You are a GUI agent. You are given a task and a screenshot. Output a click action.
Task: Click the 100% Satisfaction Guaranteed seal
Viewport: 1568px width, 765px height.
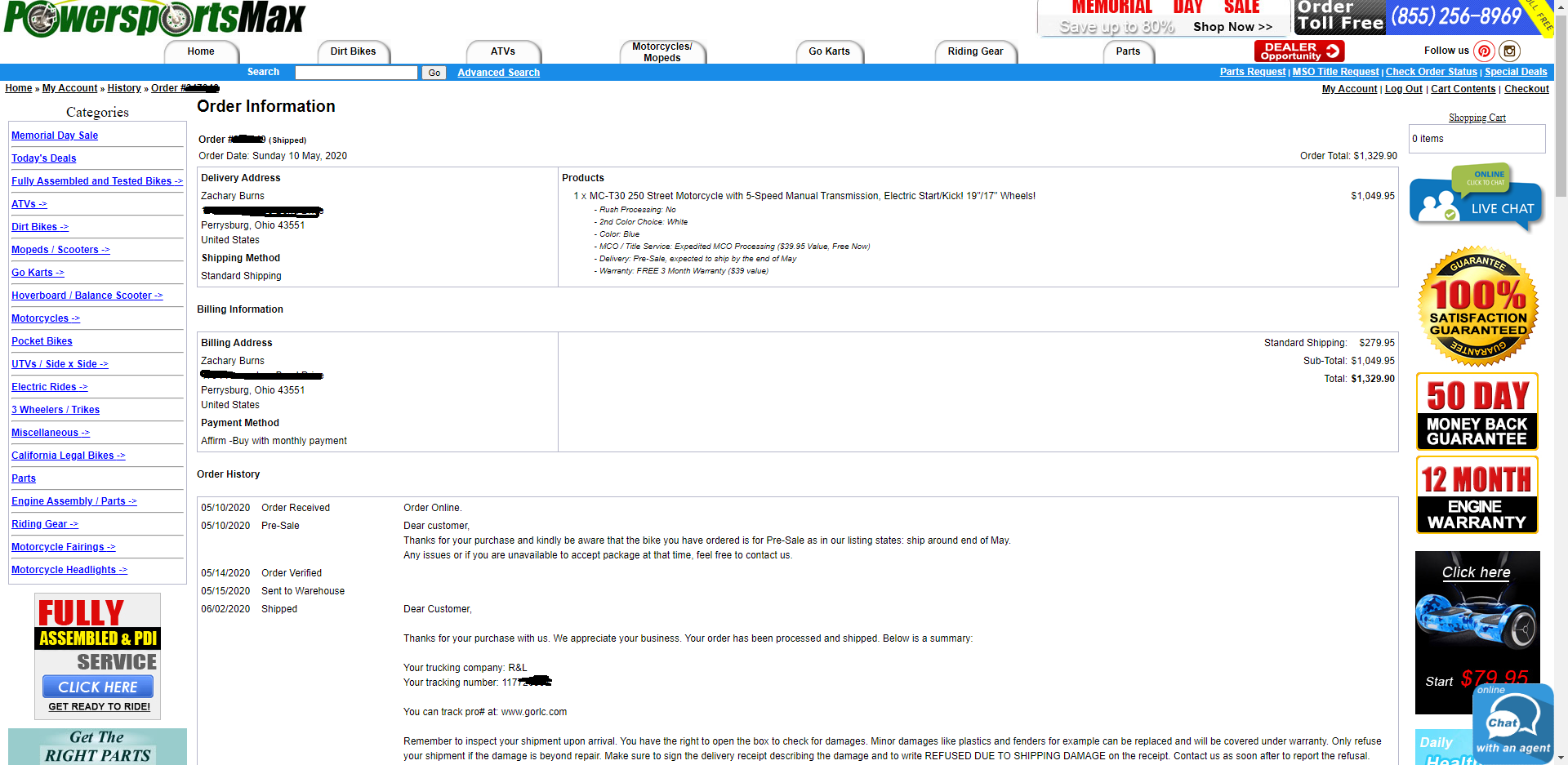click(x=1478, y=305)
